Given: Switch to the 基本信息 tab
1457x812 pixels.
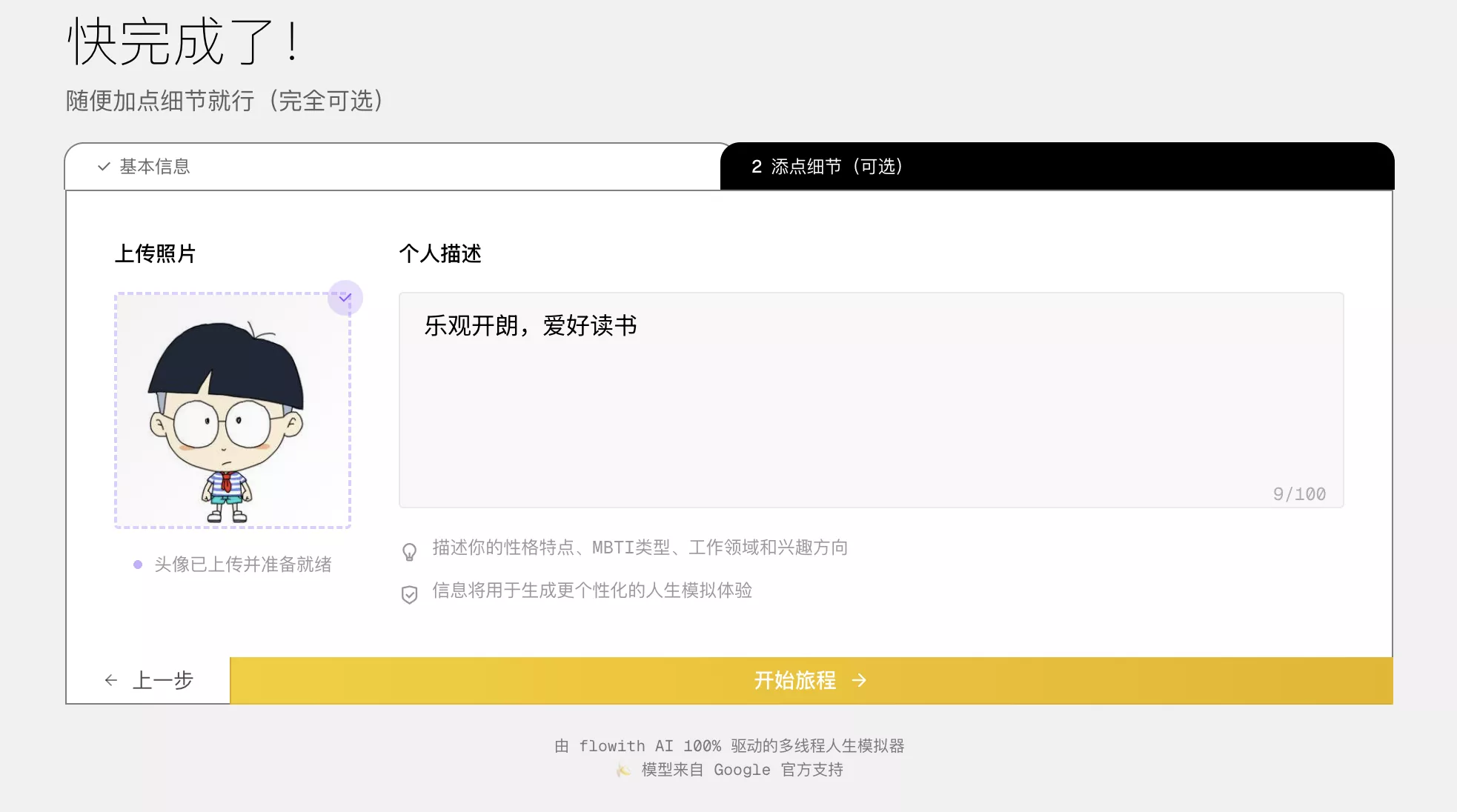Looking at the screenshot, I should point(153,167).
